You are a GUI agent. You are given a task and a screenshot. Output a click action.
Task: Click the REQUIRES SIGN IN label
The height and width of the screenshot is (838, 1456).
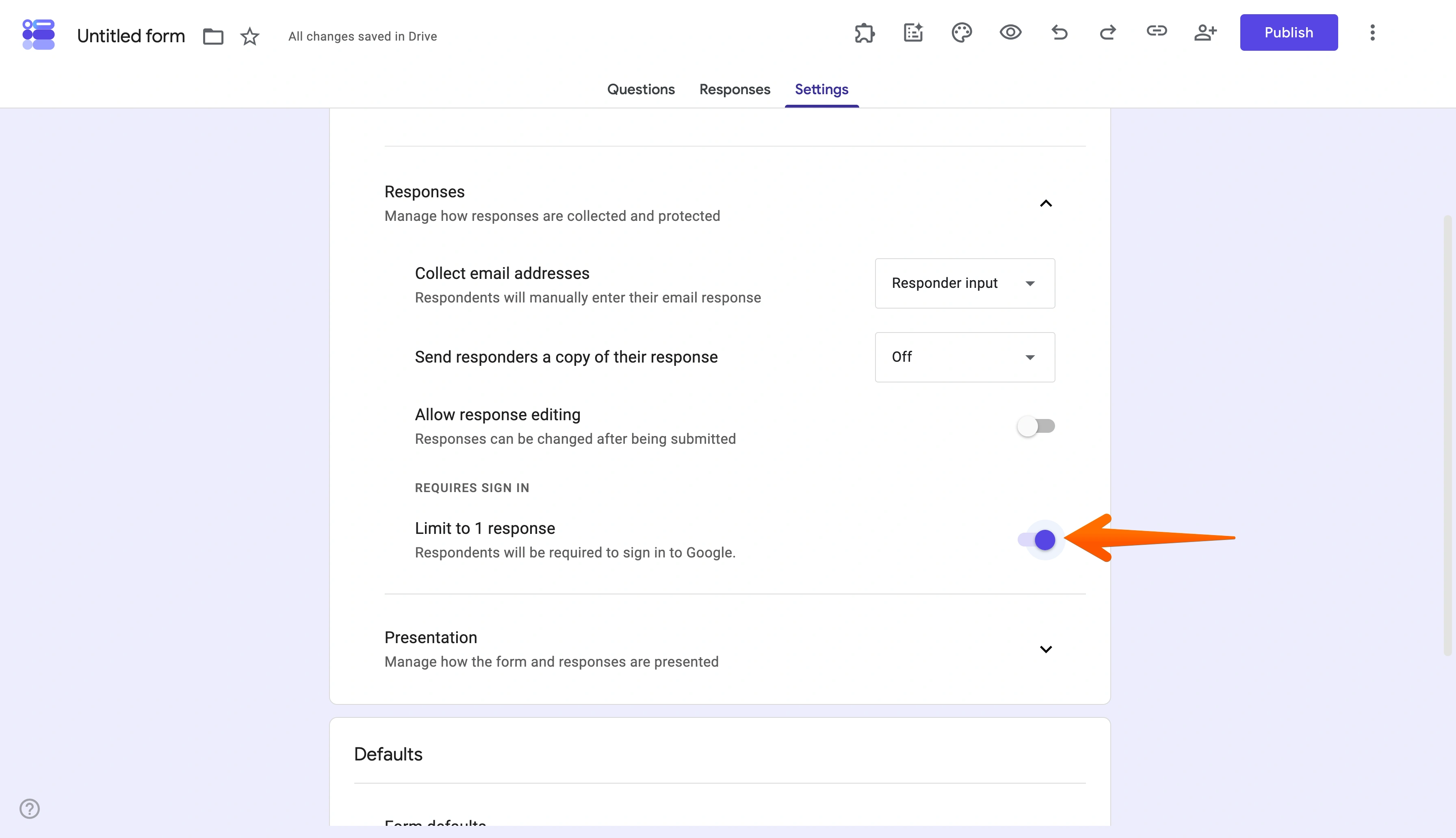pos(472,488)
